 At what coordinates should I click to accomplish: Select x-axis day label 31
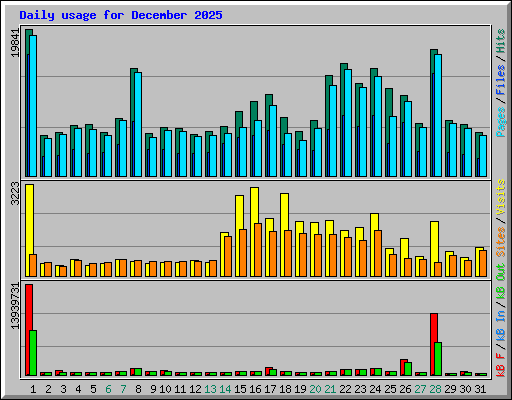480,389
